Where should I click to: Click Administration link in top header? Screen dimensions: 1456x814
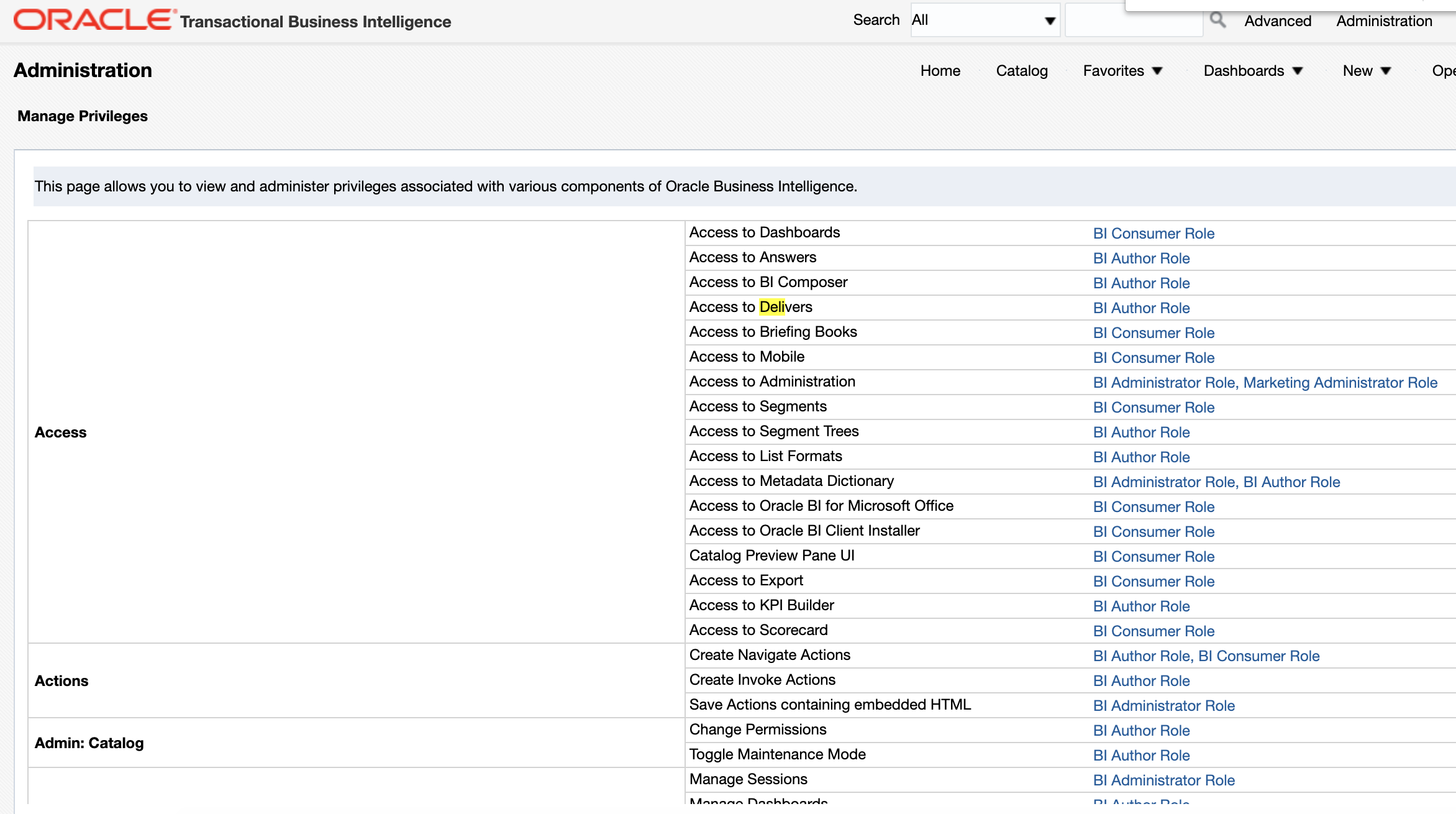1384,21
